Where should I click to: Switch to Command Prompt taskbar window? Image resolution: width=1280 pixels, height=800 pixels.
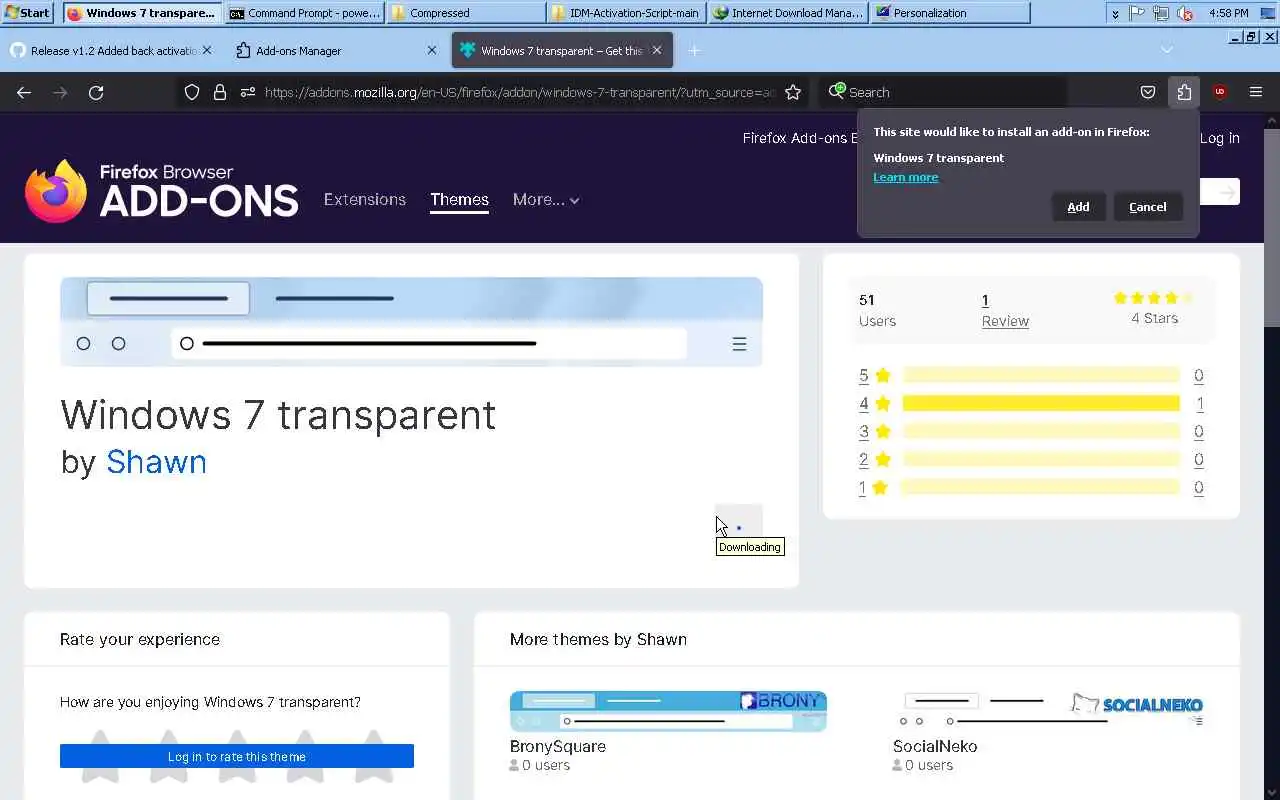point(305,12)
